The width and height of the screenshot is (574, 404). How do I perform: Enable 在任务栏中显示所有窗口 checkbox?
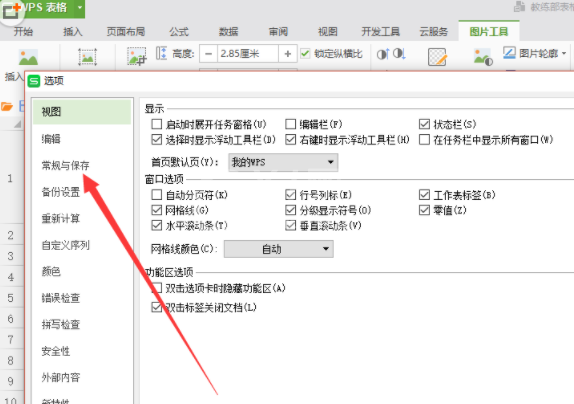[x=424, y=139]
